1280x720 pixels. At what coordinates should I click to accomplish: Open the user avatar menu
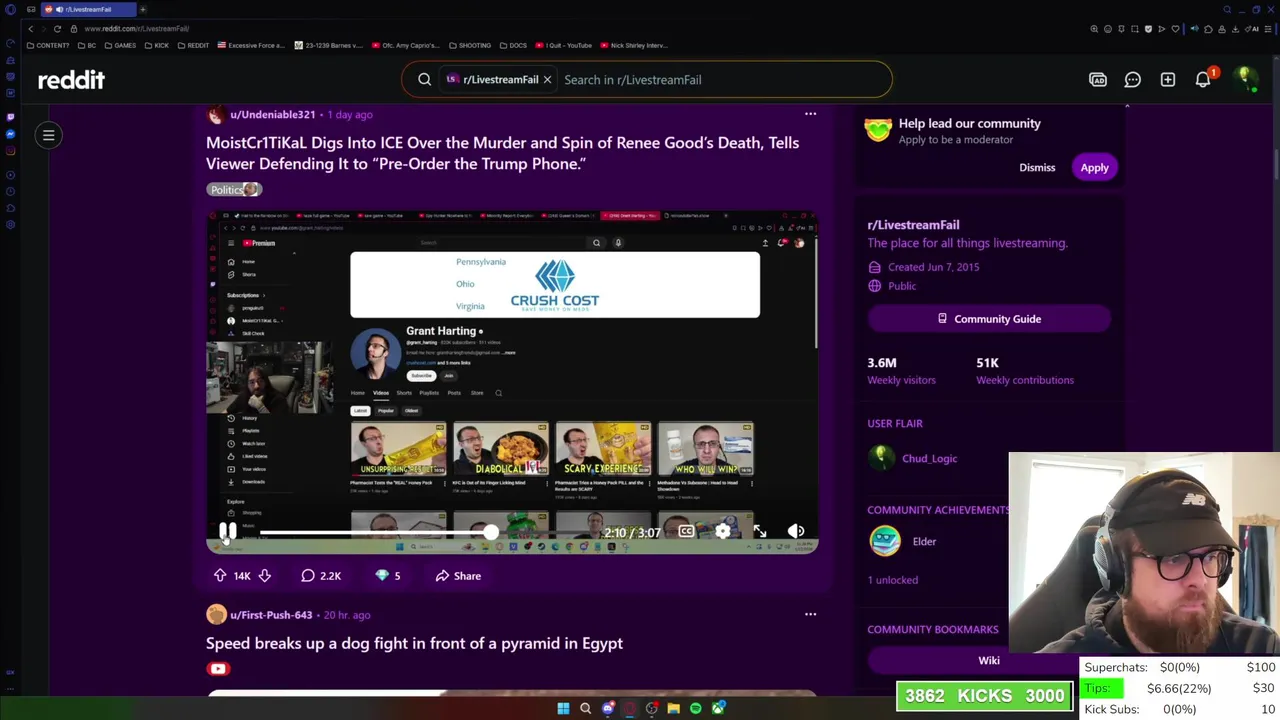(1245, 80)
